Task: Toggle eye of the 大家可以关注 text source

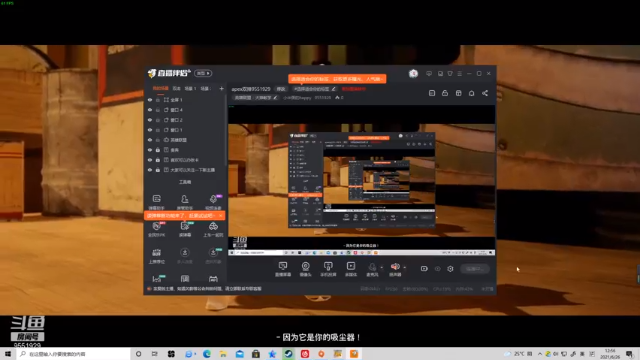Action: (x=150, y=170)
